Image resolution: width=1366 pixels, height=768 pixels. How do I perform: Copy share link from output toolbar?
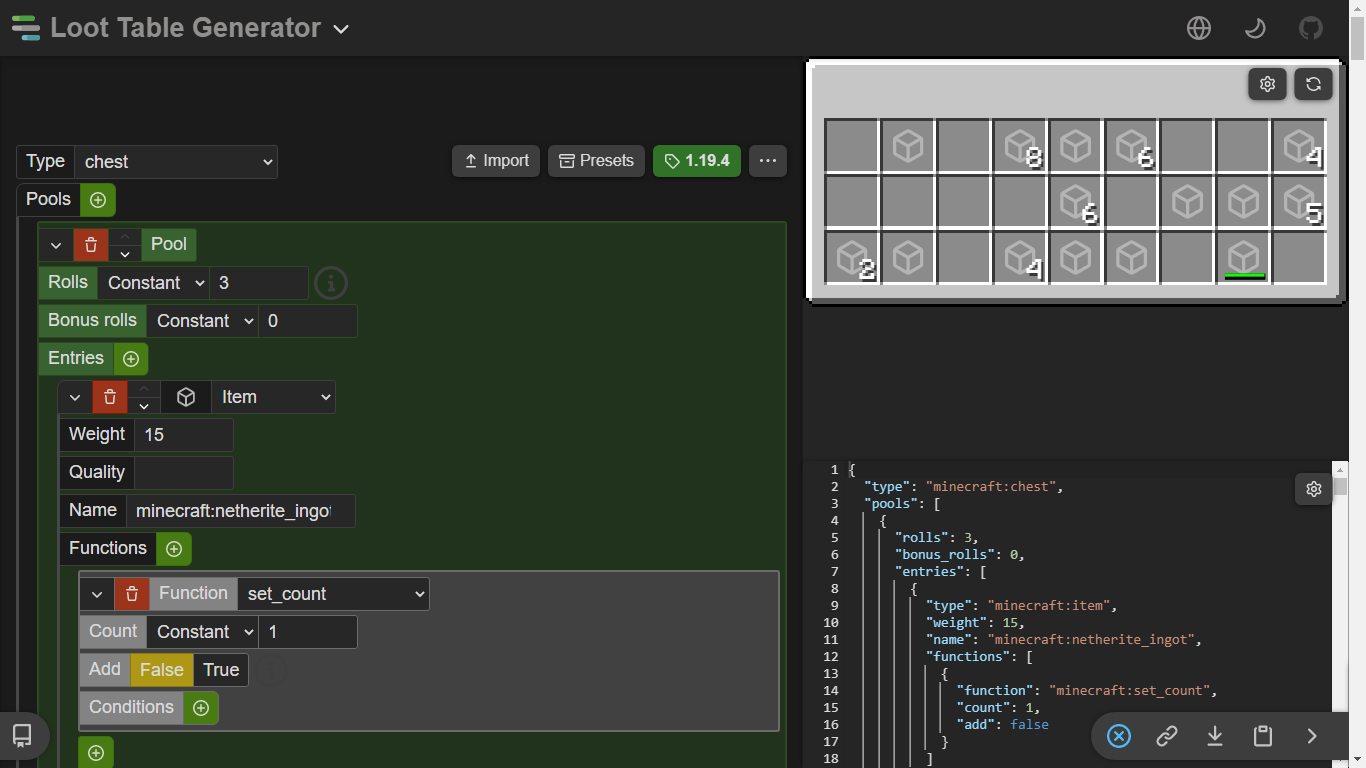click(x=1167, y=737)
